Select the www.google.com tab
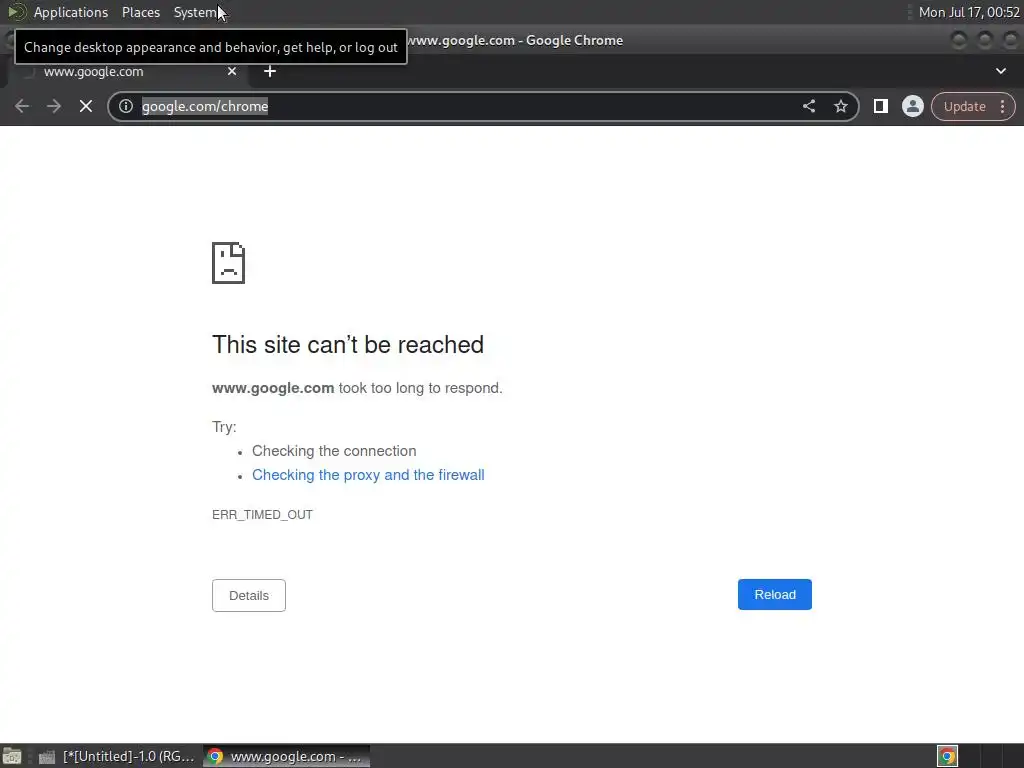 click(x=127, y=72)
